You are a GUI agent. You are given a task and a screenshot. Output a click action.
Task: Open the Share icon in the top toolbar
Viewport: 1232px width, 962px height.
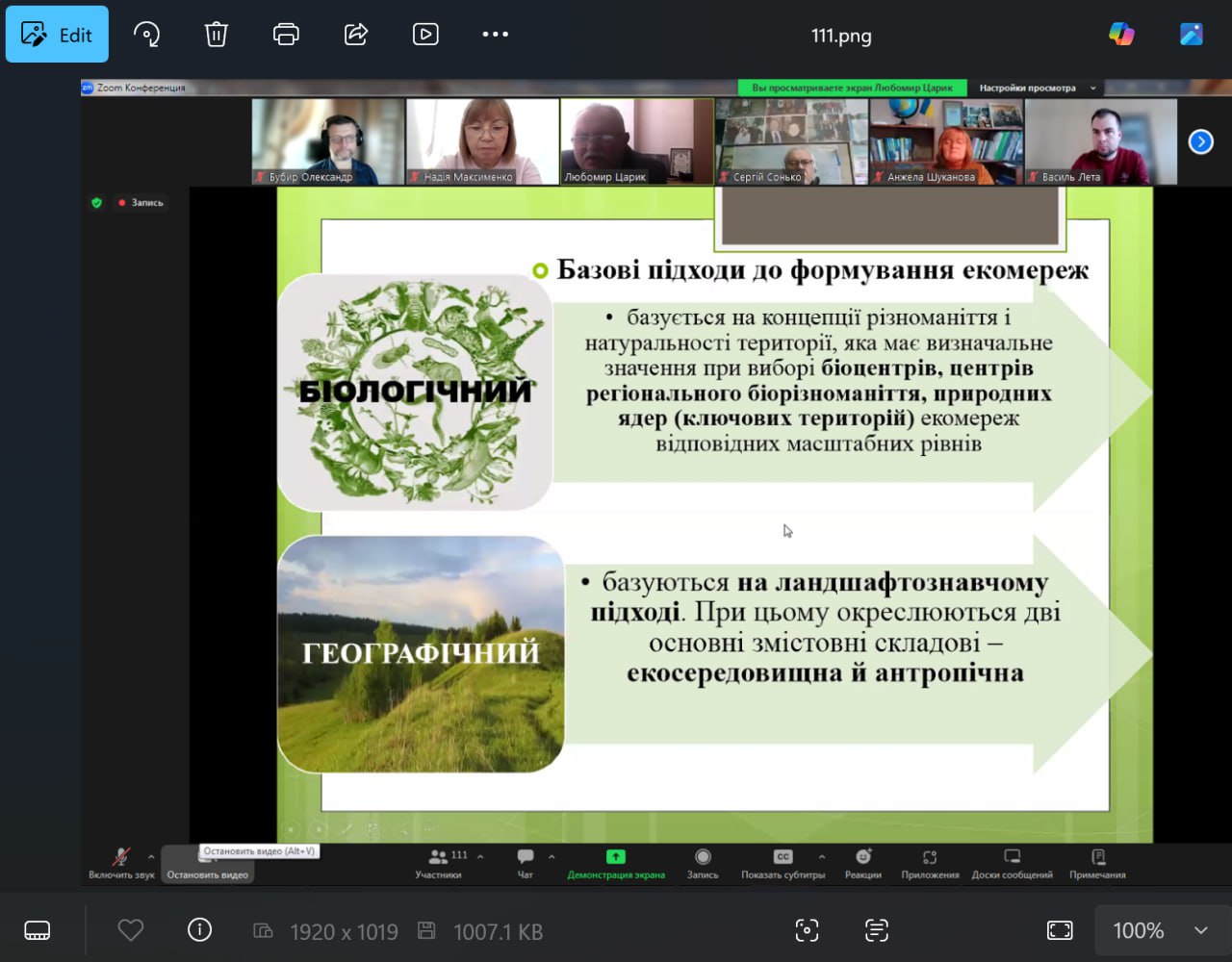tap(356, 35)
